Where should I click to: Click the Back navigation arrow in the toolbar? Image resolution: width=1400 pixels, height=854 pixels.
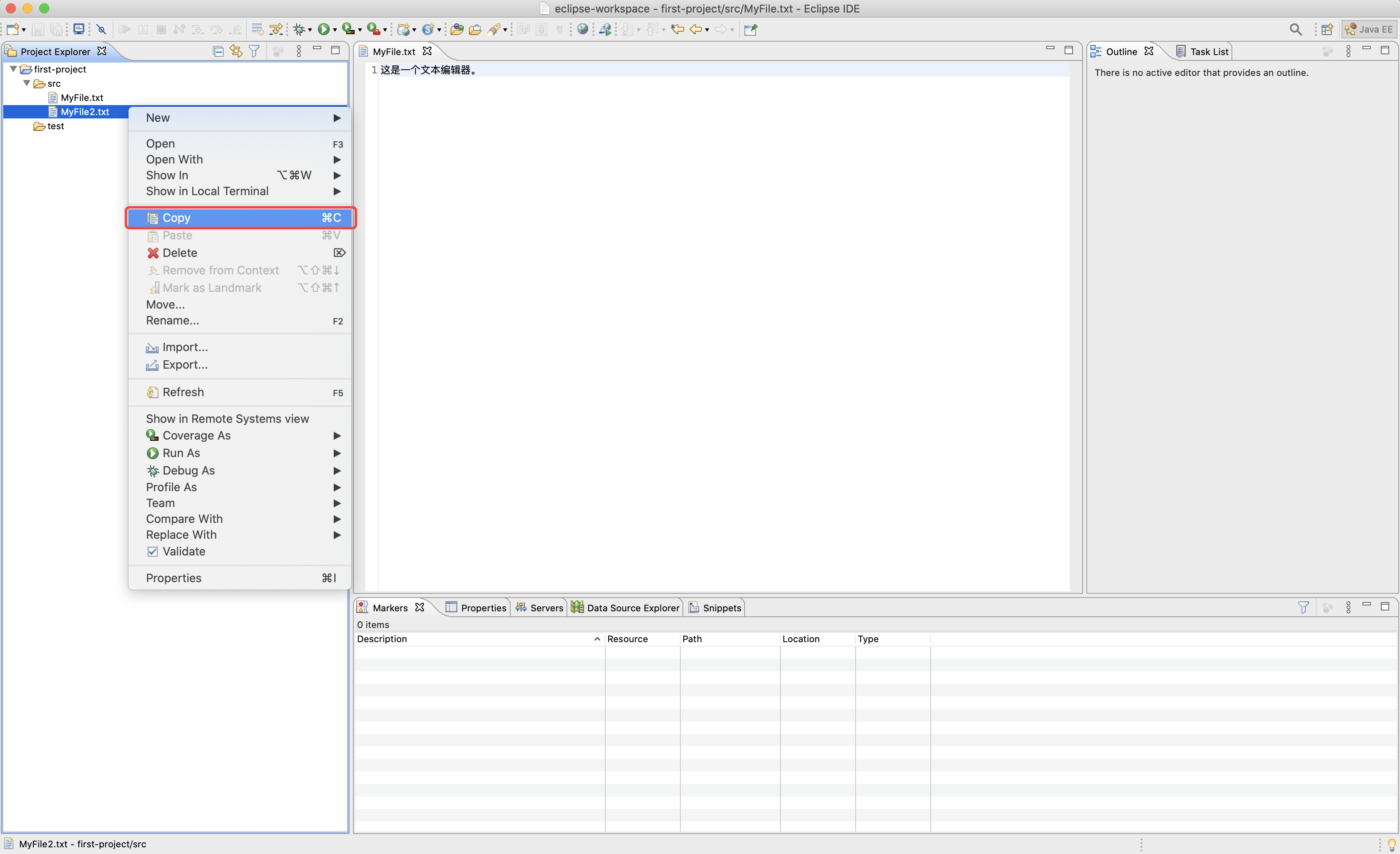pos(695,30)
